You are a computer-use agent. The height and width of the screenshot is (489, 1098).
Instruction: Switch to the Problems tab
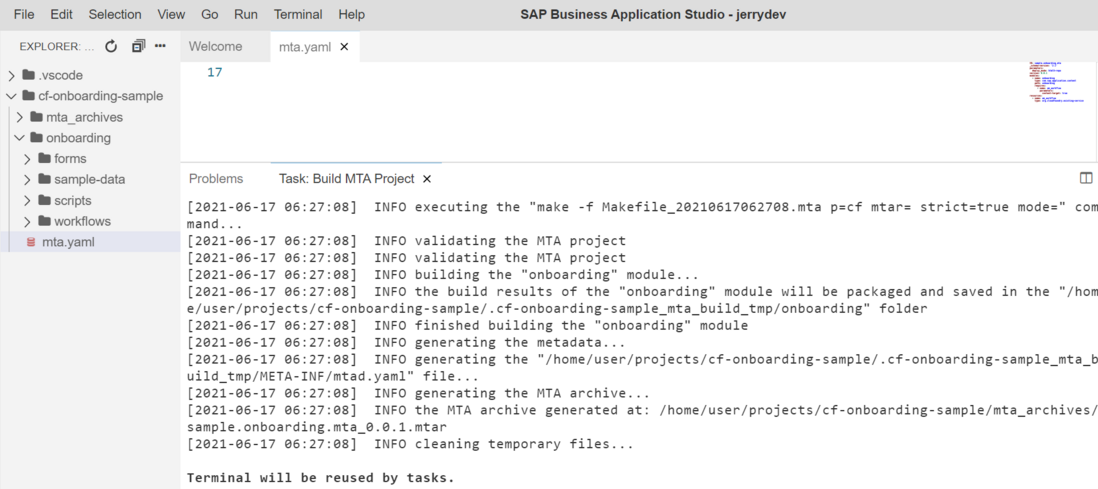(x=216, y=179)
